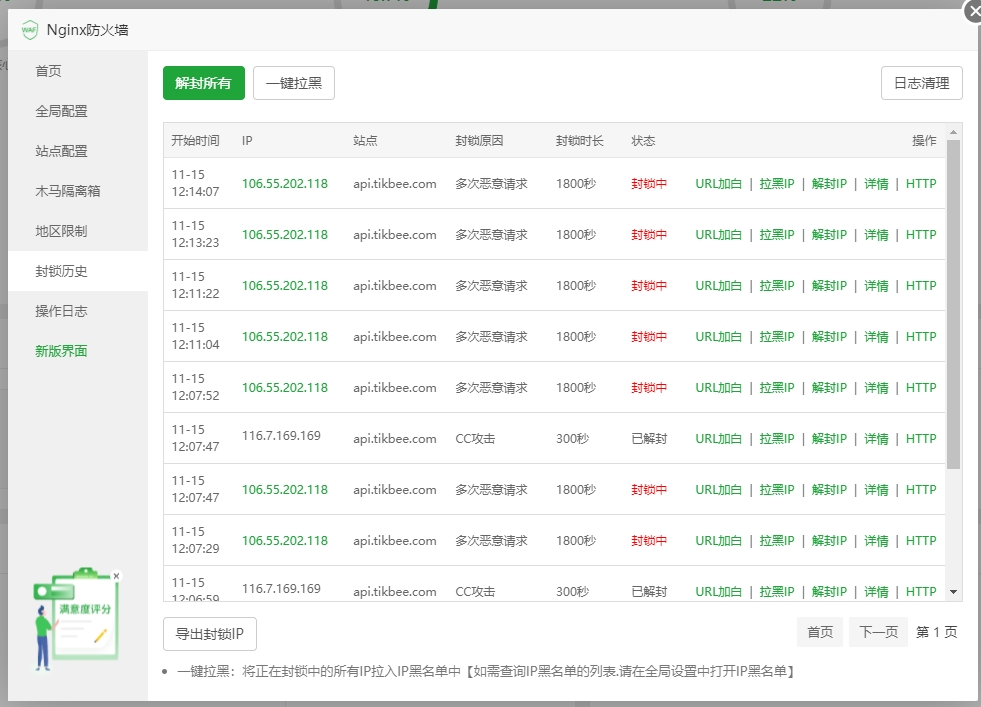The height and width of the screenshot is (707, 981).
Task: Click 已解封 status in the 12:07:47 row
Action: [649, 439]
